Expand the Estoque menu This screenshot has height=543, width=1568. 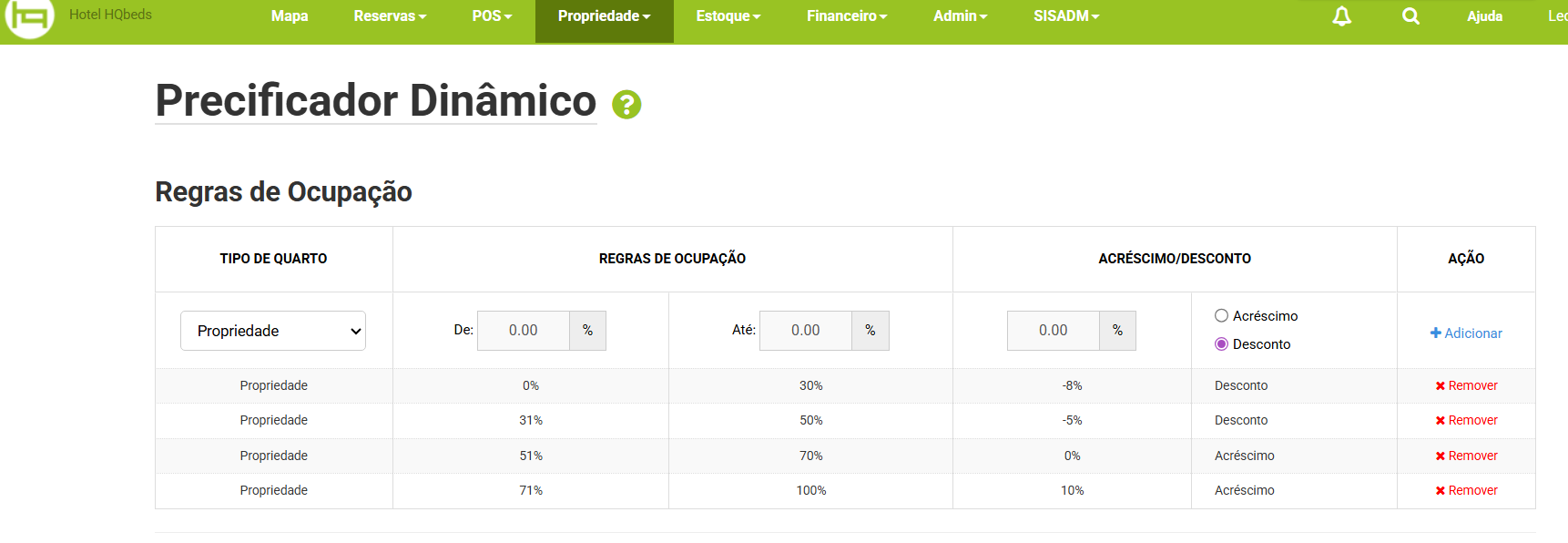(x=728, y=16)
